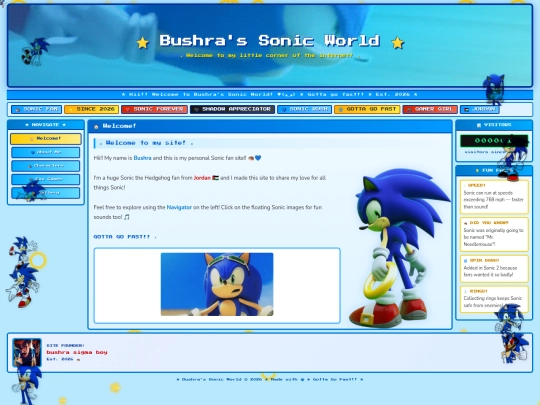Click the 'Navigator' link in the text
This screenshot has width=540, height=405.
[x=179, y=207]
